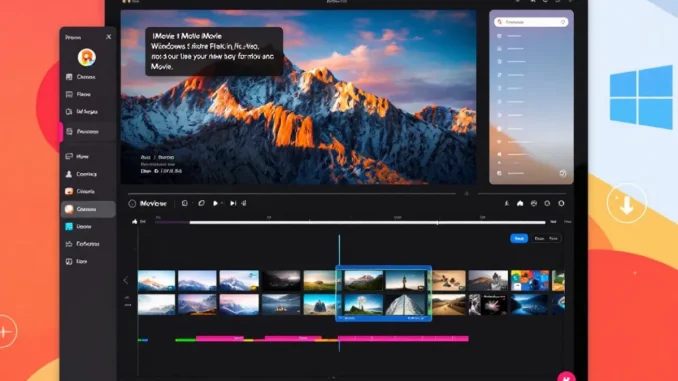
Task: Select the first mountain thumbnail in top row
Action: point(156,280)
